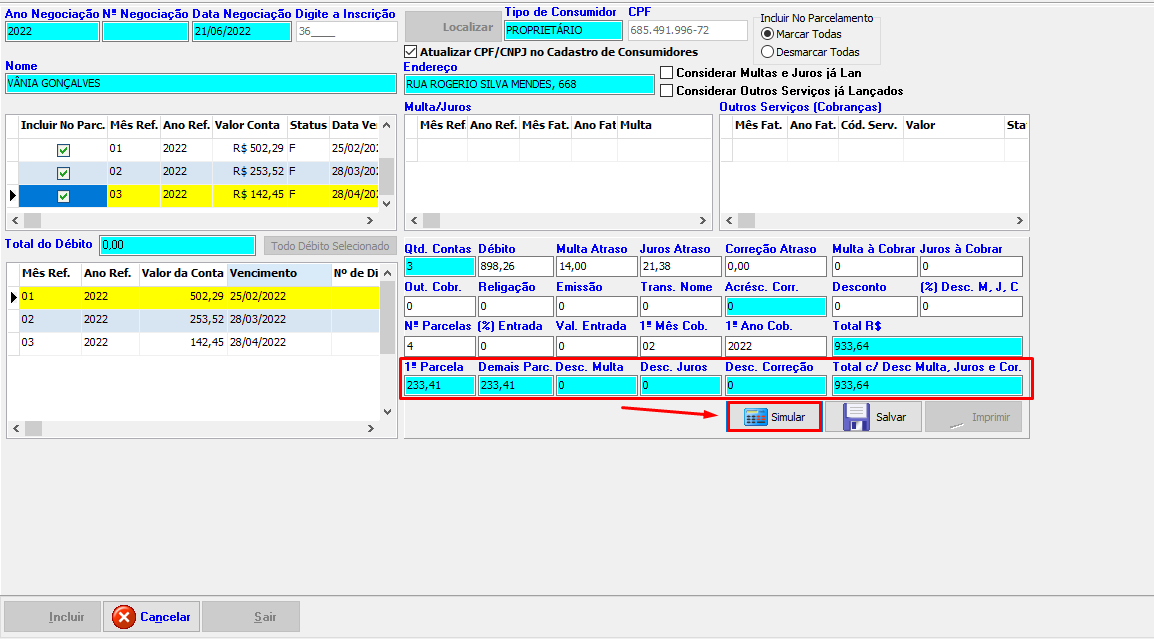Select the Desmarcar Todas radio option

768,52
